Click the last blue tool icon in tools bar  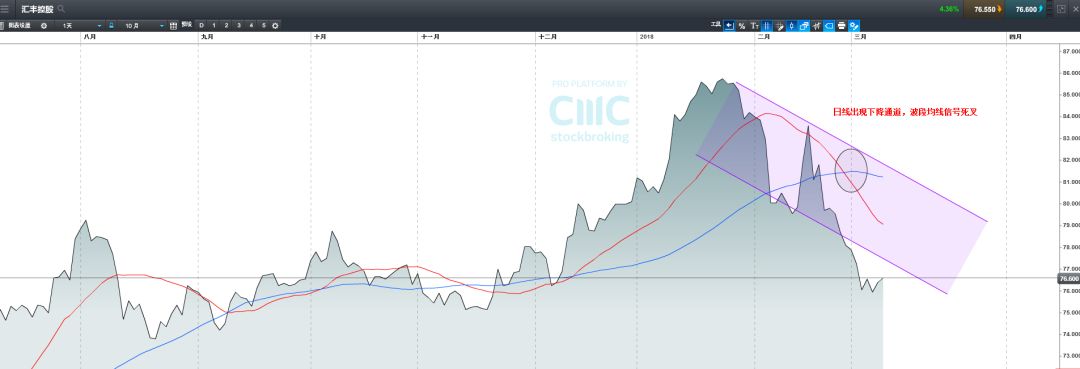click(854, 25)
